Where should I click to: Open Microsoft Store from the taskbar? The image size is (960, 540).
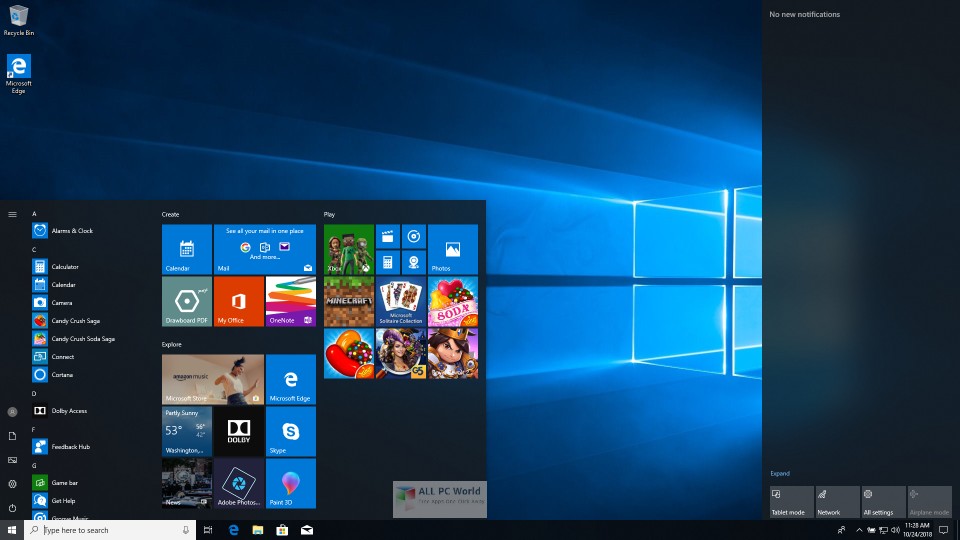[x=282, y=530]
